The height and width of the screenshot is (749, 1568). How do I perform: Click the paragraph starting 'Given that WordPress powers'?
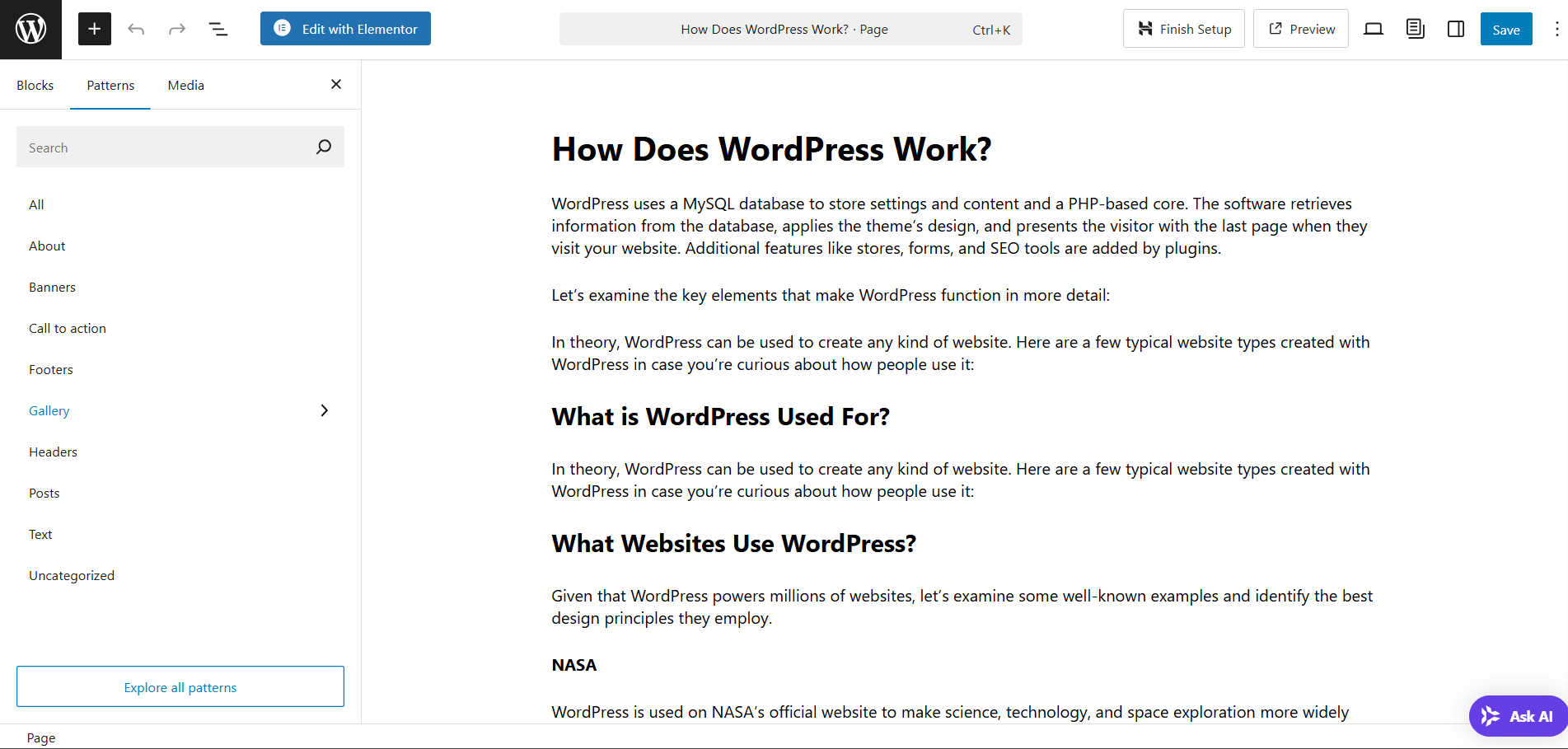962,606
